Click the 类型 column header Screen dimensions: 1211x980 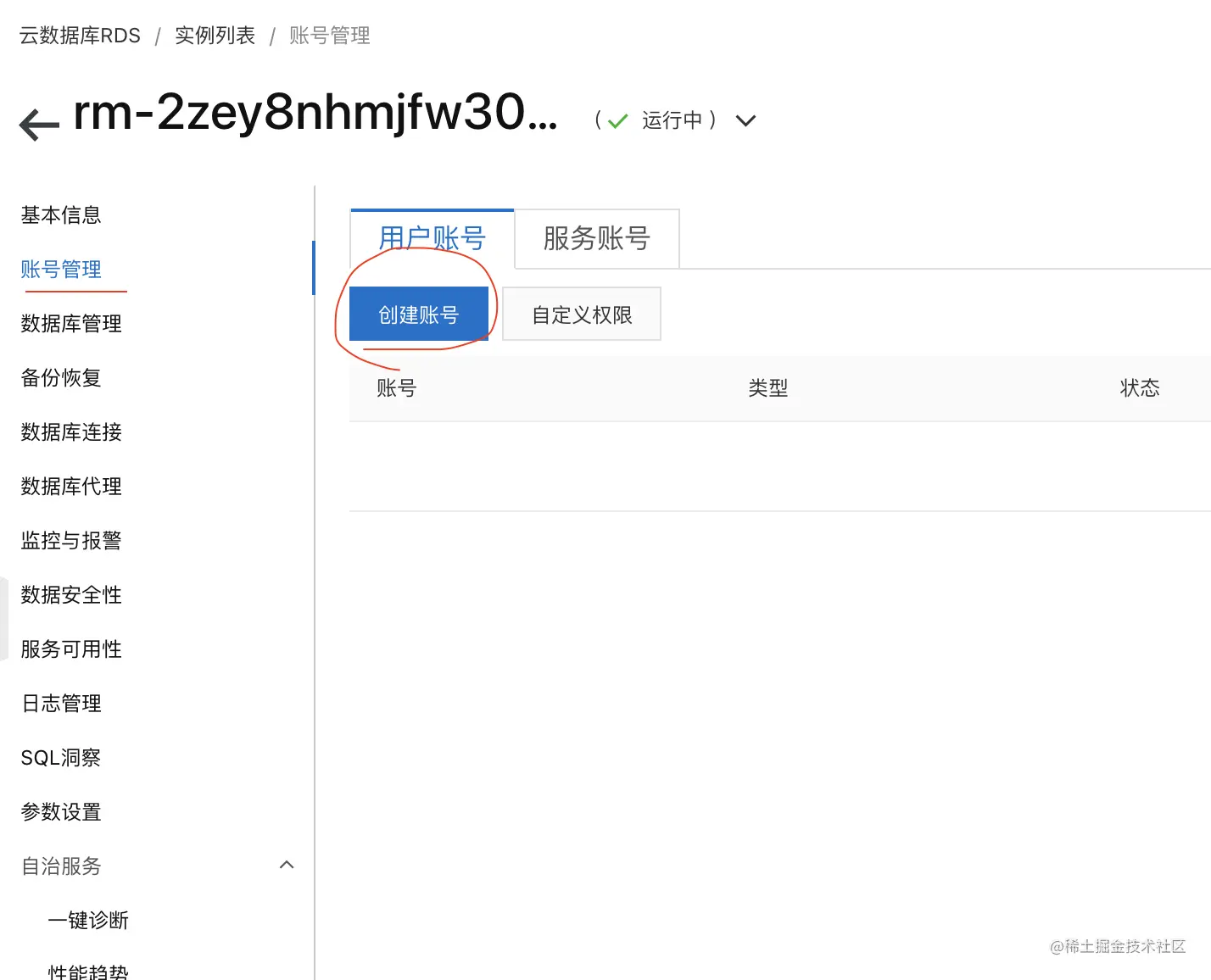tap(768, 388)
